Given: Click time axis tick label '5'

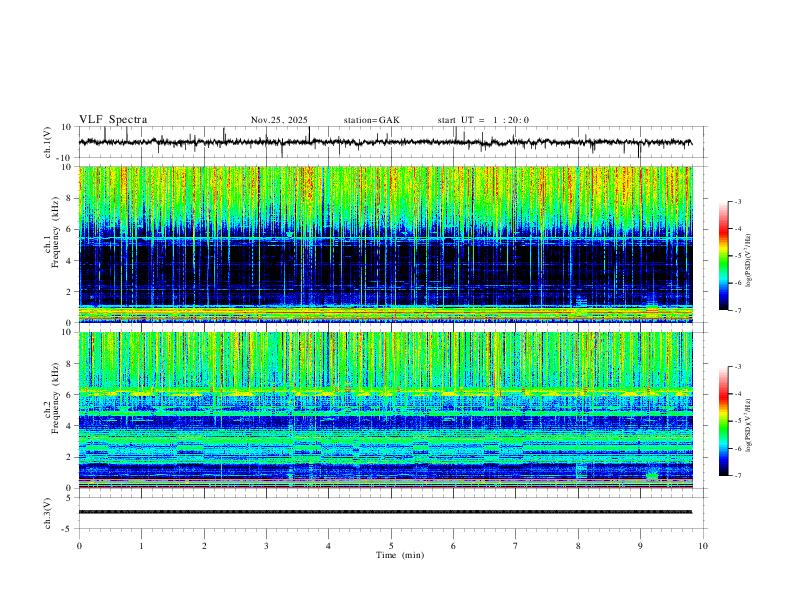Looking at the screenshot, I should click(x=391, y=546).
